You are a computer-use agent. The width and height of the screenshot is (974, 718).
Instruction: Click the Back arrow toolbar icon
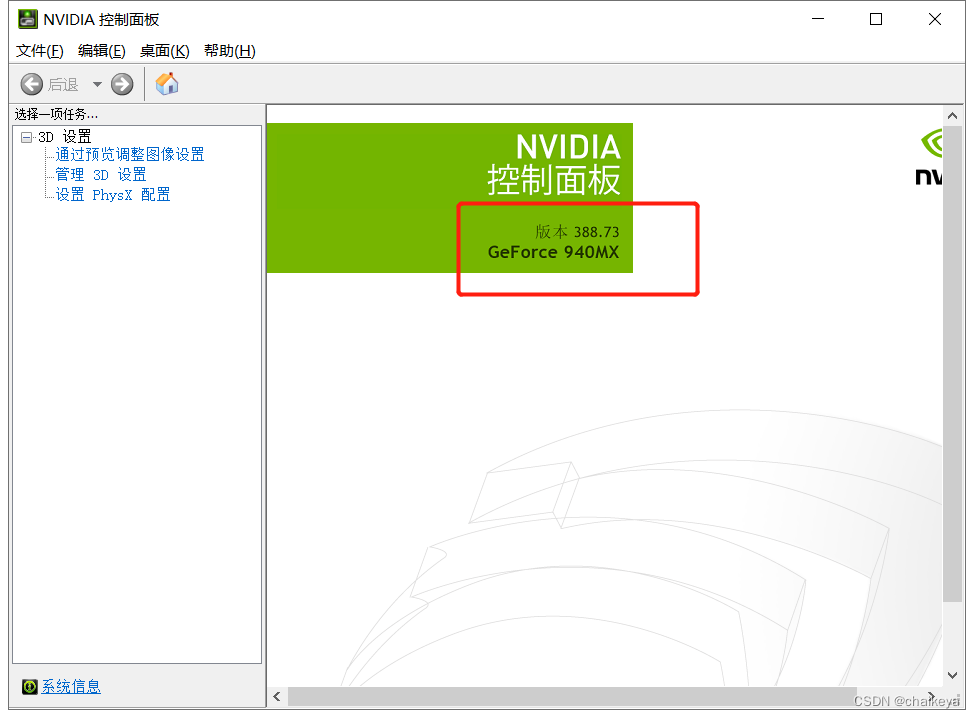32,84
